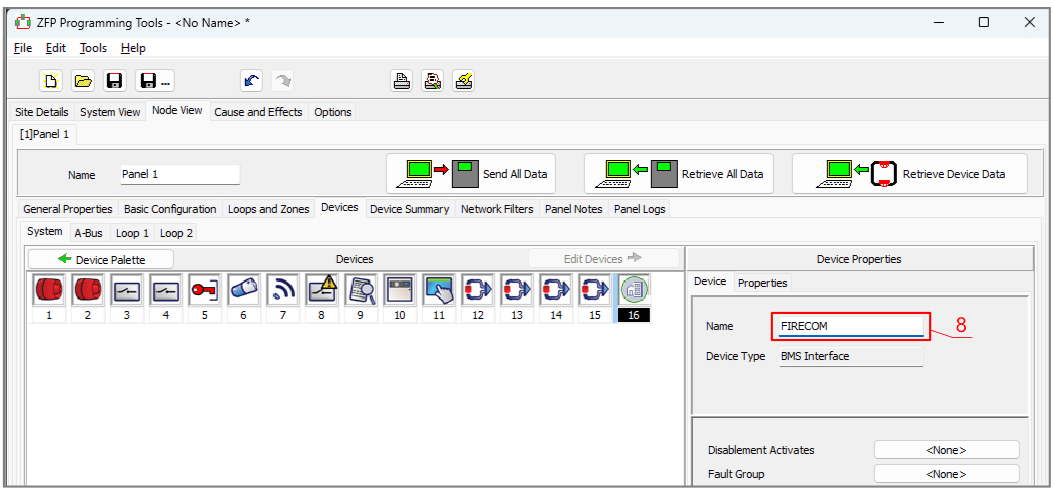Select the BMS Interface device 16
The height and width of the screenshot is (494, 1054).
pos(633,289)
